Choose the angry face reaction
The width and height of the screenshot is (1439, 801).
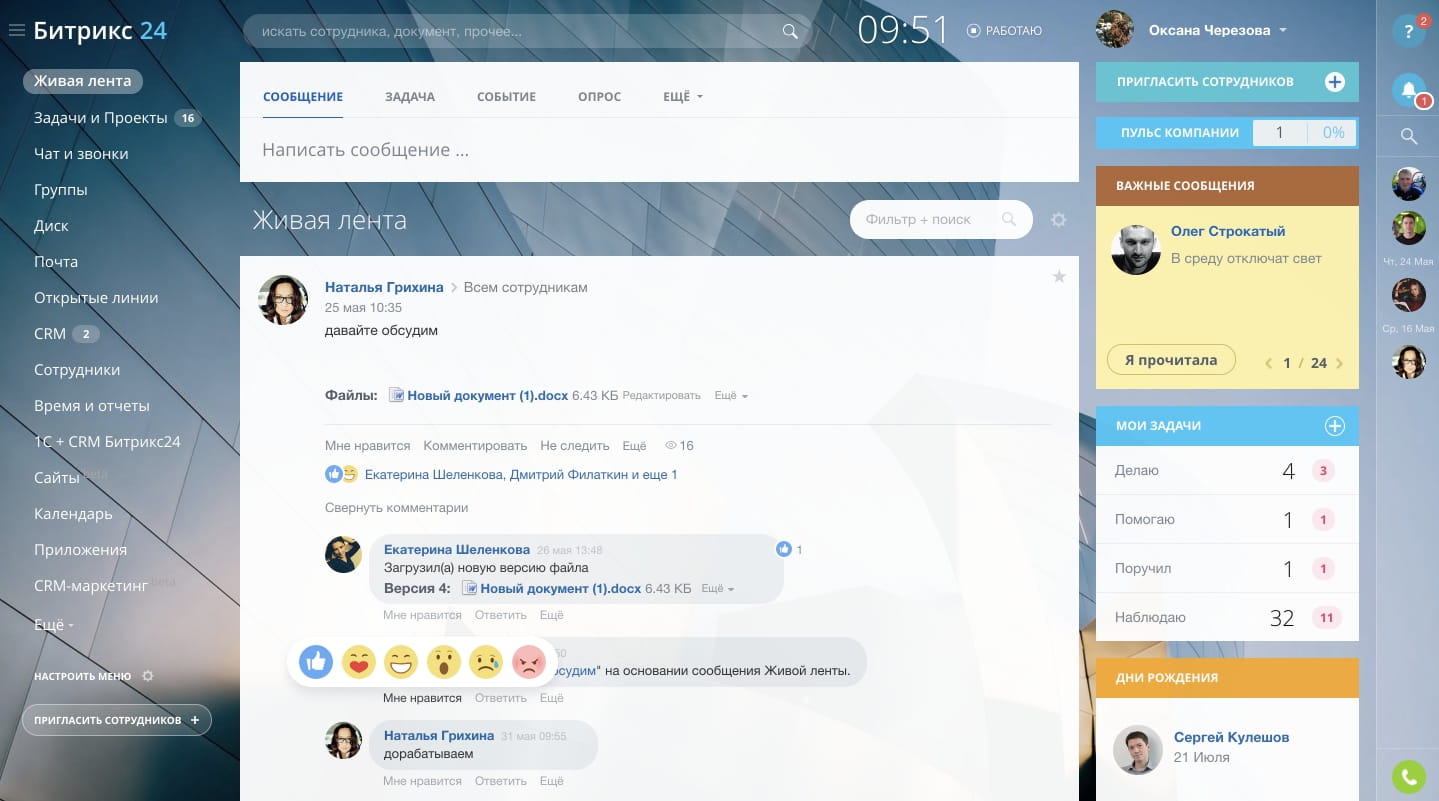(528, 662)
